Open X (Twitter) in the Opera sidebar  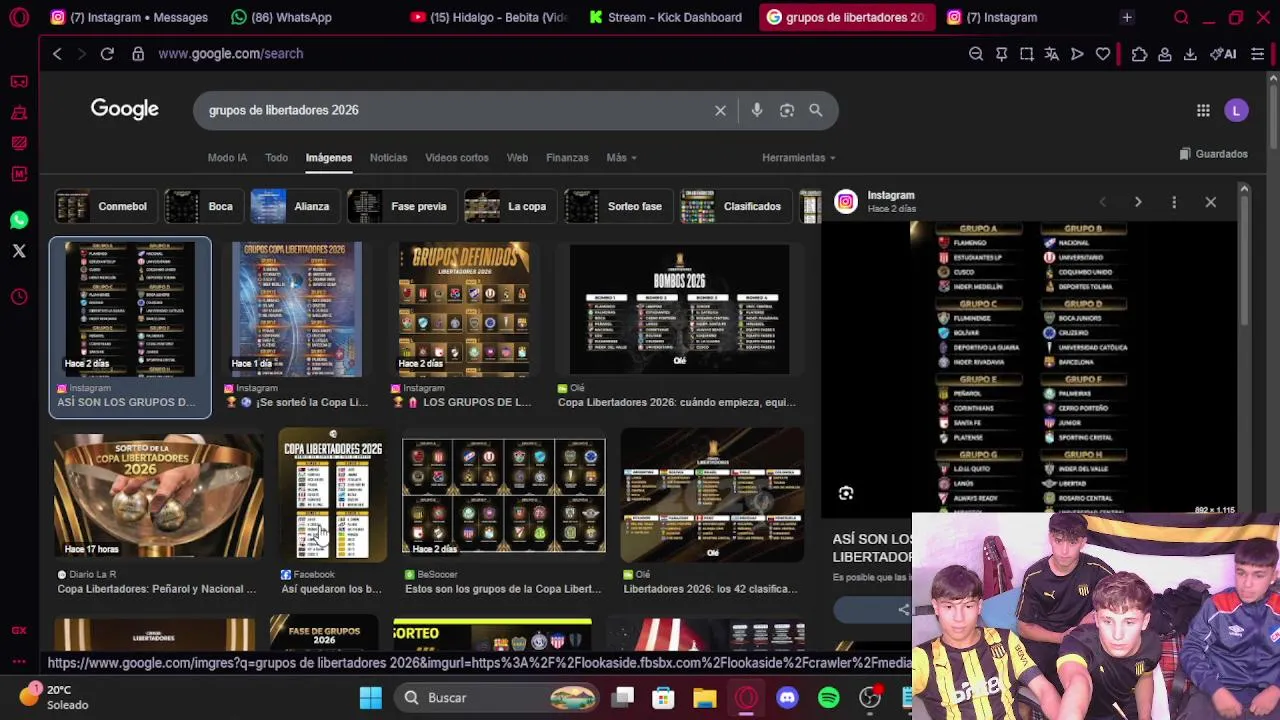(x=19, y=252)
